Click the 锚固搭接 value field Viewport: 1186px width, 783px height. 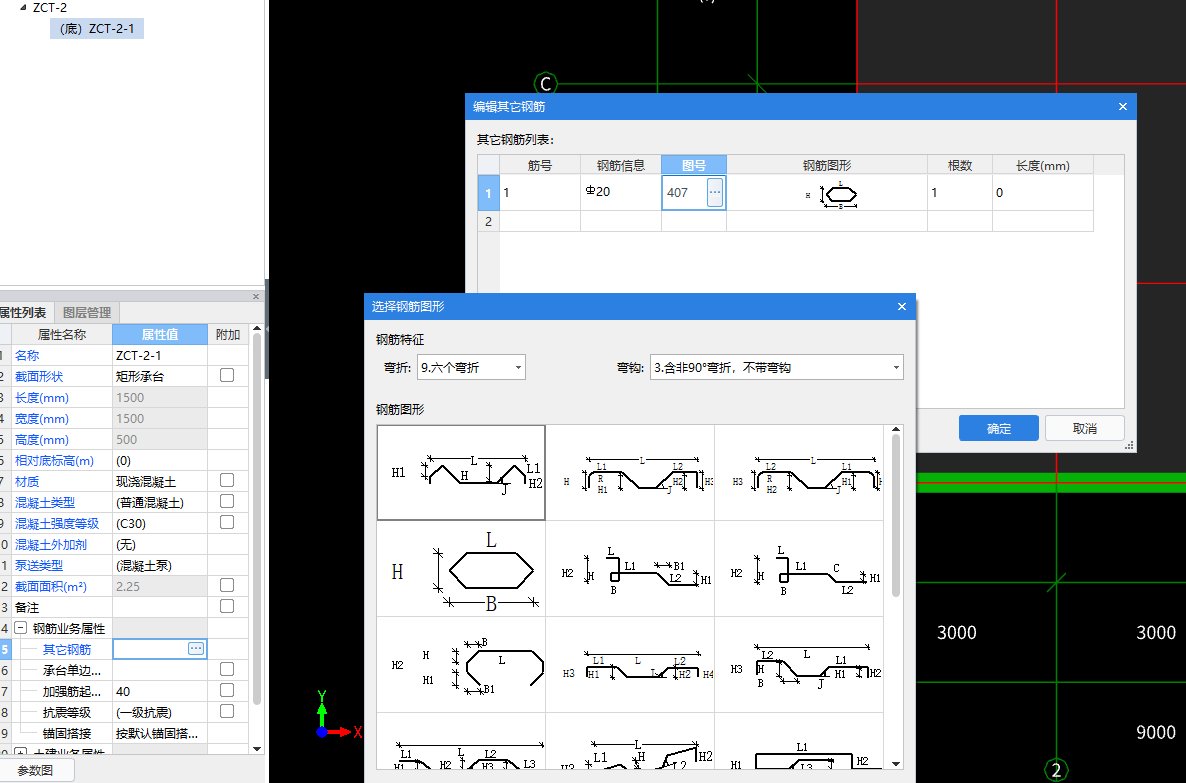coord(160,733)
